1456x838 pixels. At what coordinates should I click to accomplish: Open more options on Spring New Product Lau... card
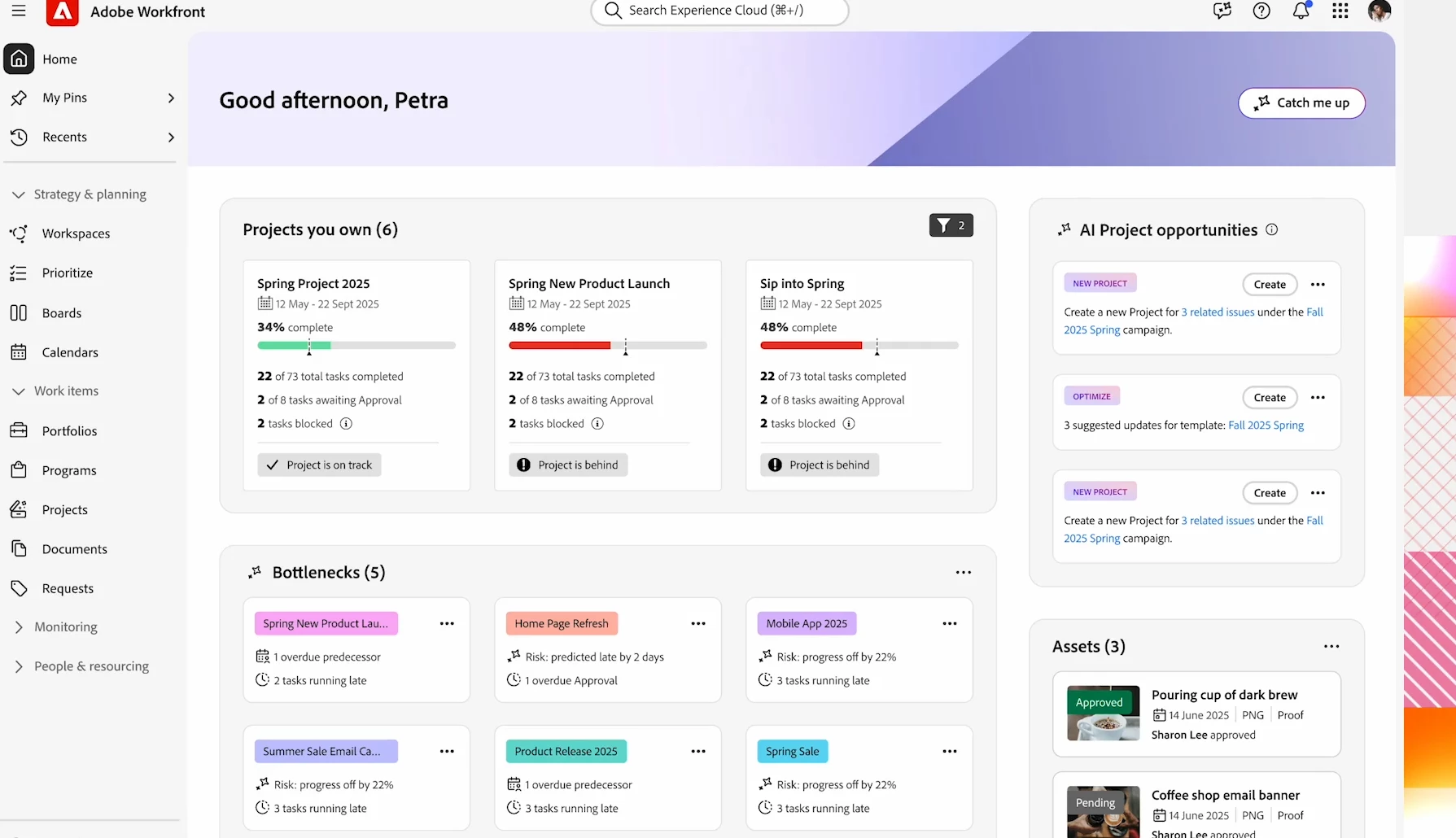tap(447, 623)
